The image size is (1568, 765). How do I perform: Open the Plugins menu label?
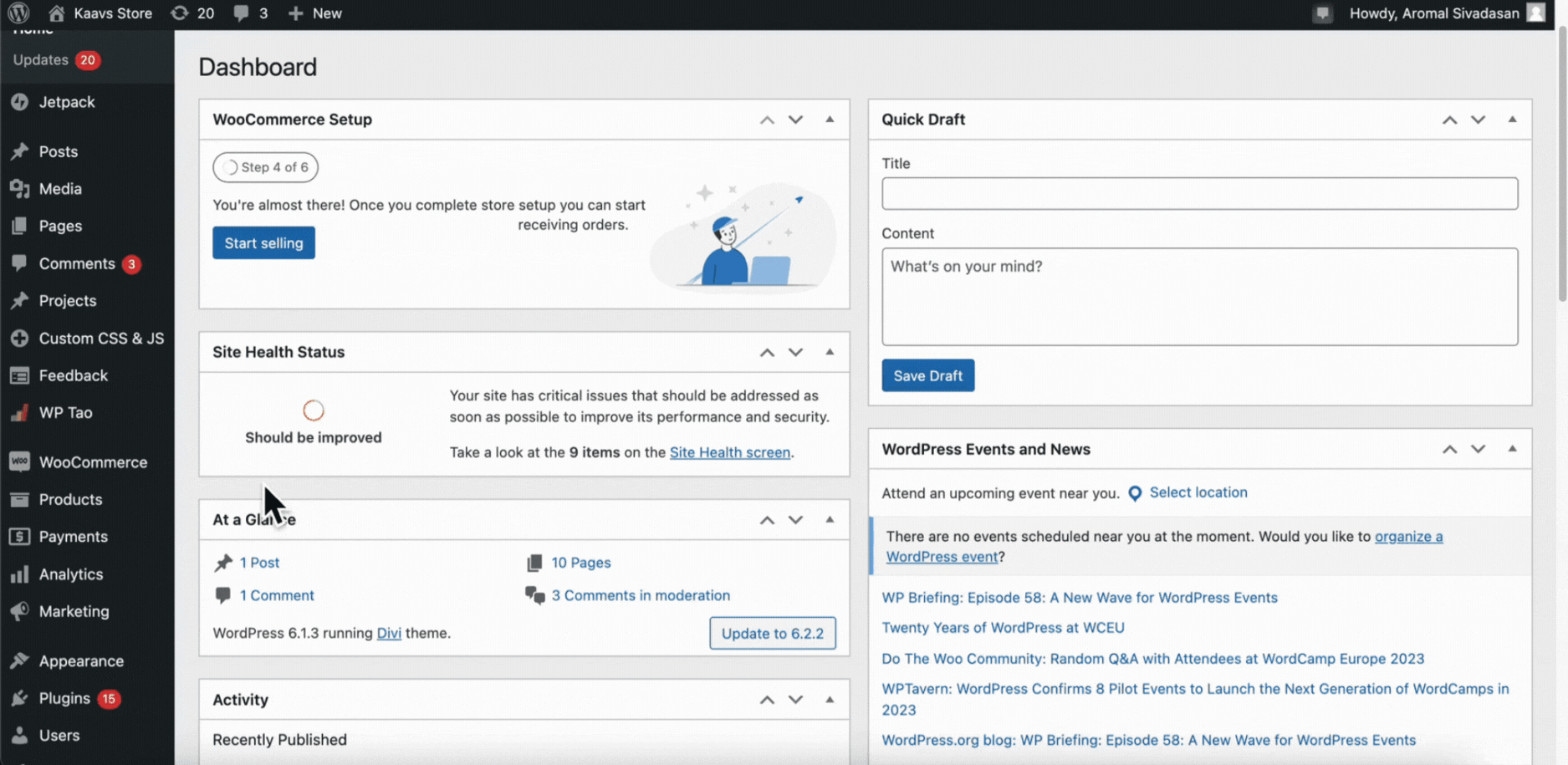click(x=64, y=698)
